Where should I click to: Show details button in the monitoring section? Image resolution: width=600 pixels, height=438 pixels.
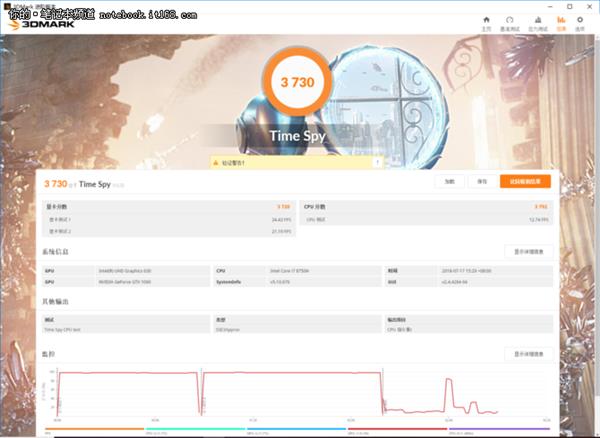tap(528, 354)
